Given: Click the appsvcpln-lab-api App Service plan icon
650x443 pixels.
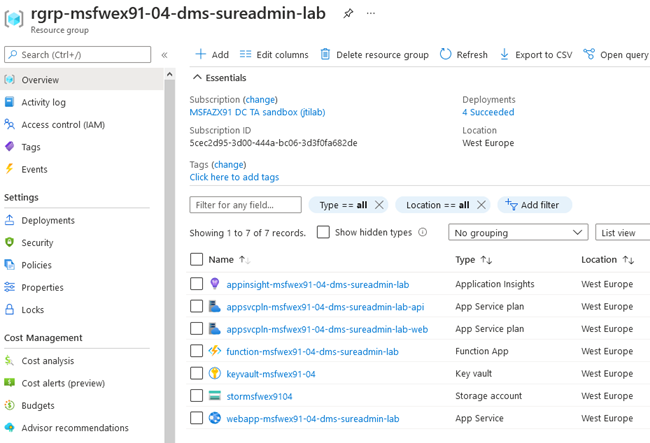Looking at the screenshot, I should click(x=214, y=306).
